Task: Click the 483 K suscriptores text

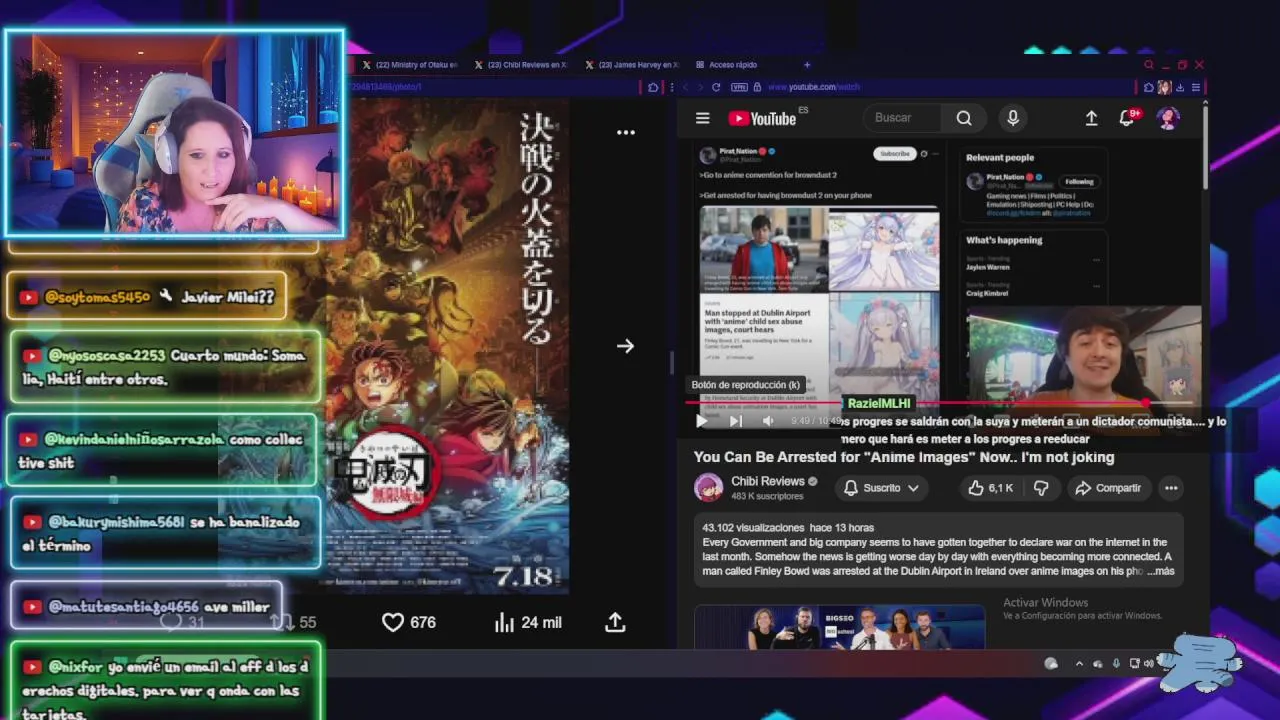Action: tap(767, 496)
